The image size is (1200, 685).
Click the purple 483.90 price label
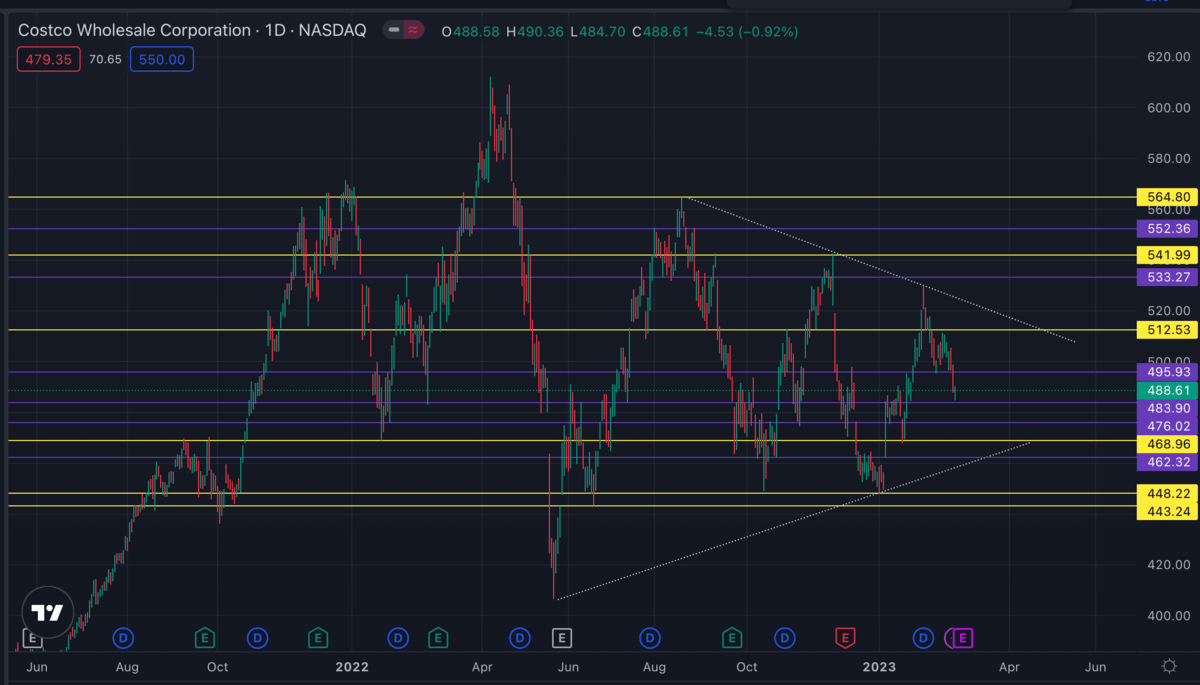1167,408
